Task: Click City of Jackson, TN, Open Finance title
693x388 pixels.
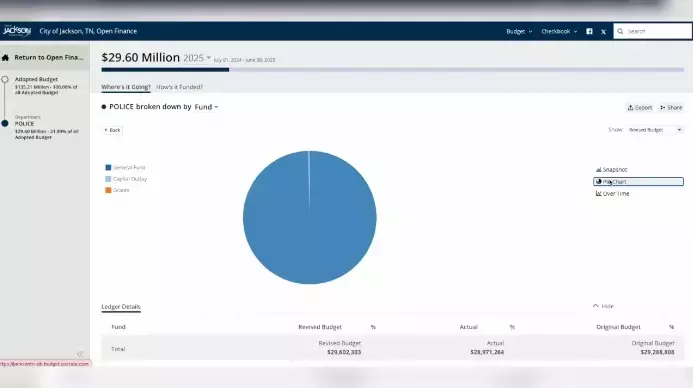Action: tap(88, 31)
